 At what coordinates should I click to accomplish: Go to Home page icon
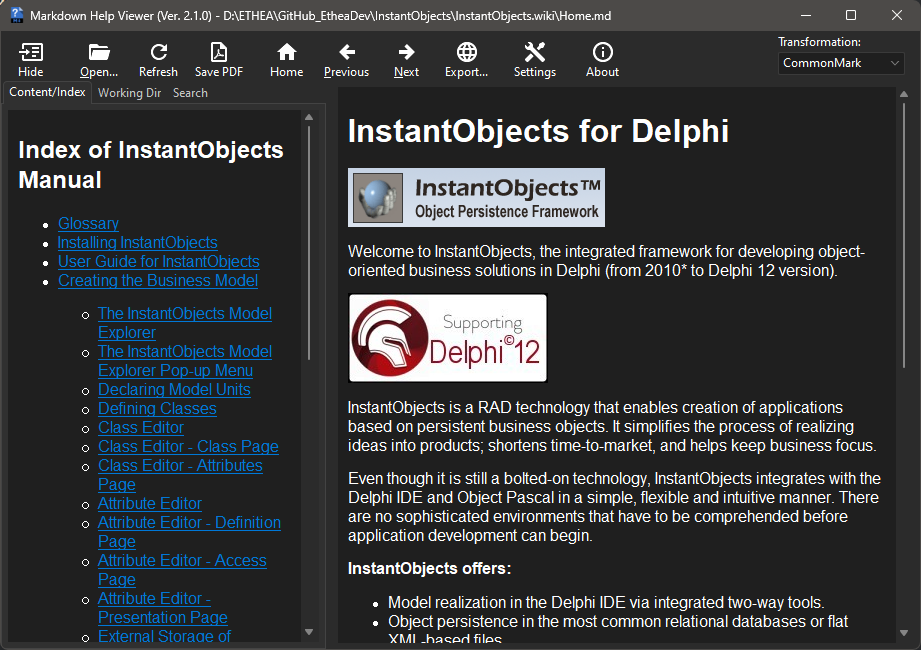tap(287, 52)
